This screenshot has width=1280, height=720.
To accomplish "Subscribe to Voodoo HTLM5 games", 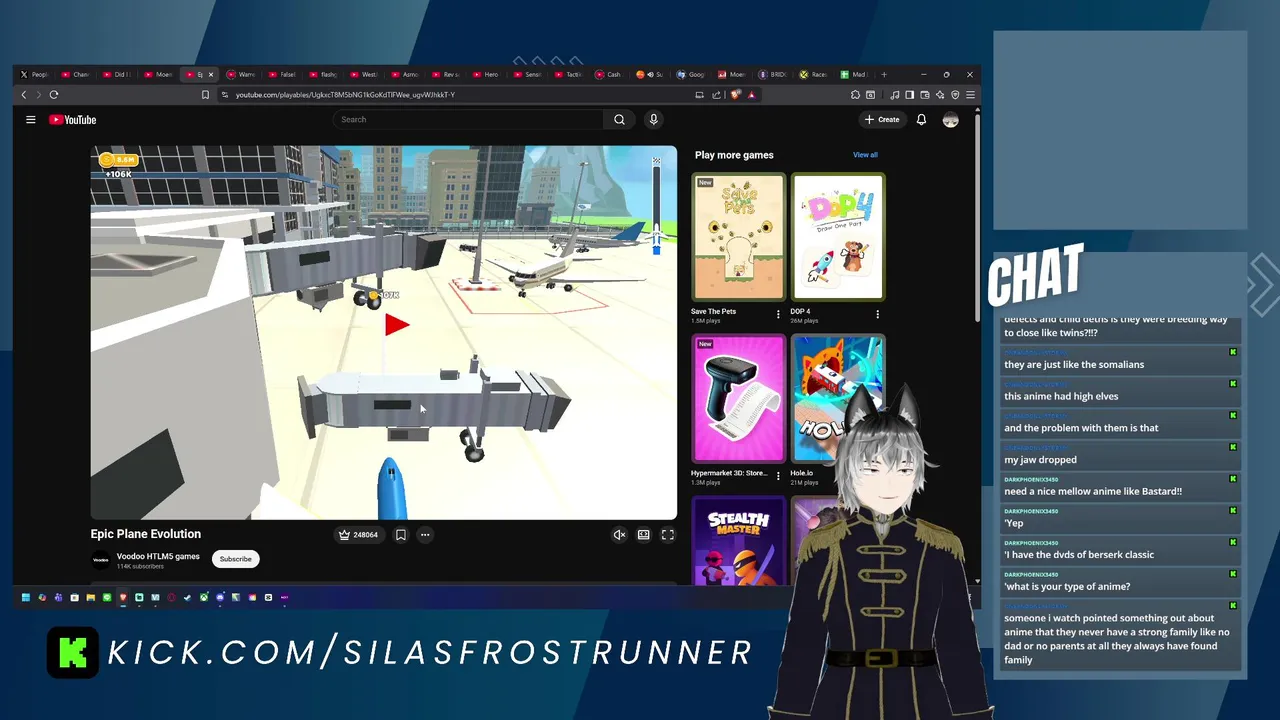I will (236, 559).
